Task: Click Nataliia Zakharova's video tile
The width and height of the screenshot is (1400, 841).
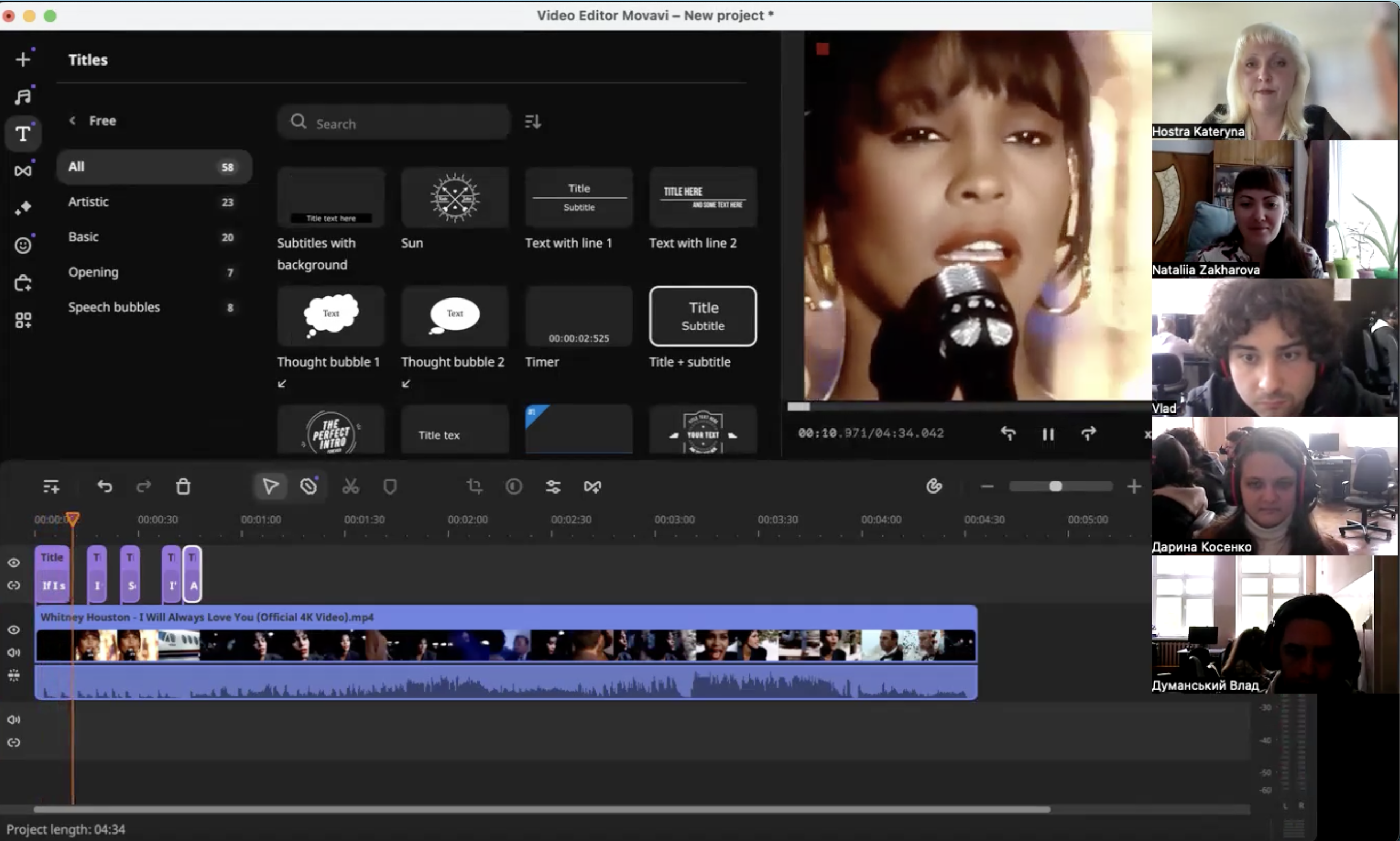Action: tap(1275, 209)
